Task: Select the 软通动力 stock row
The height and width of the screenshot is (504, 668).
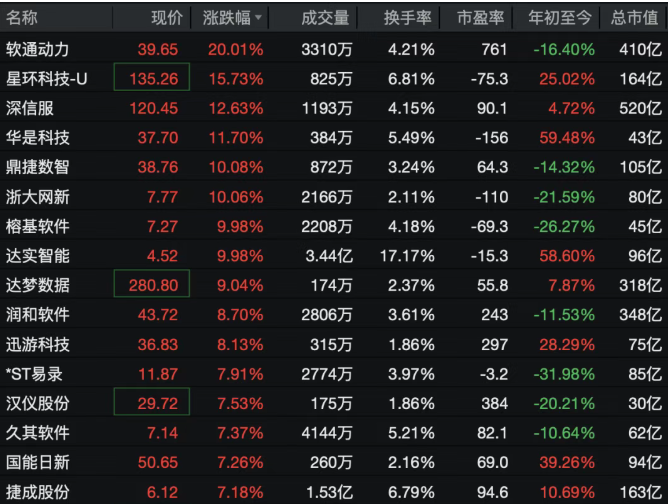Action: pyautogui.click(x=334, y=49)
